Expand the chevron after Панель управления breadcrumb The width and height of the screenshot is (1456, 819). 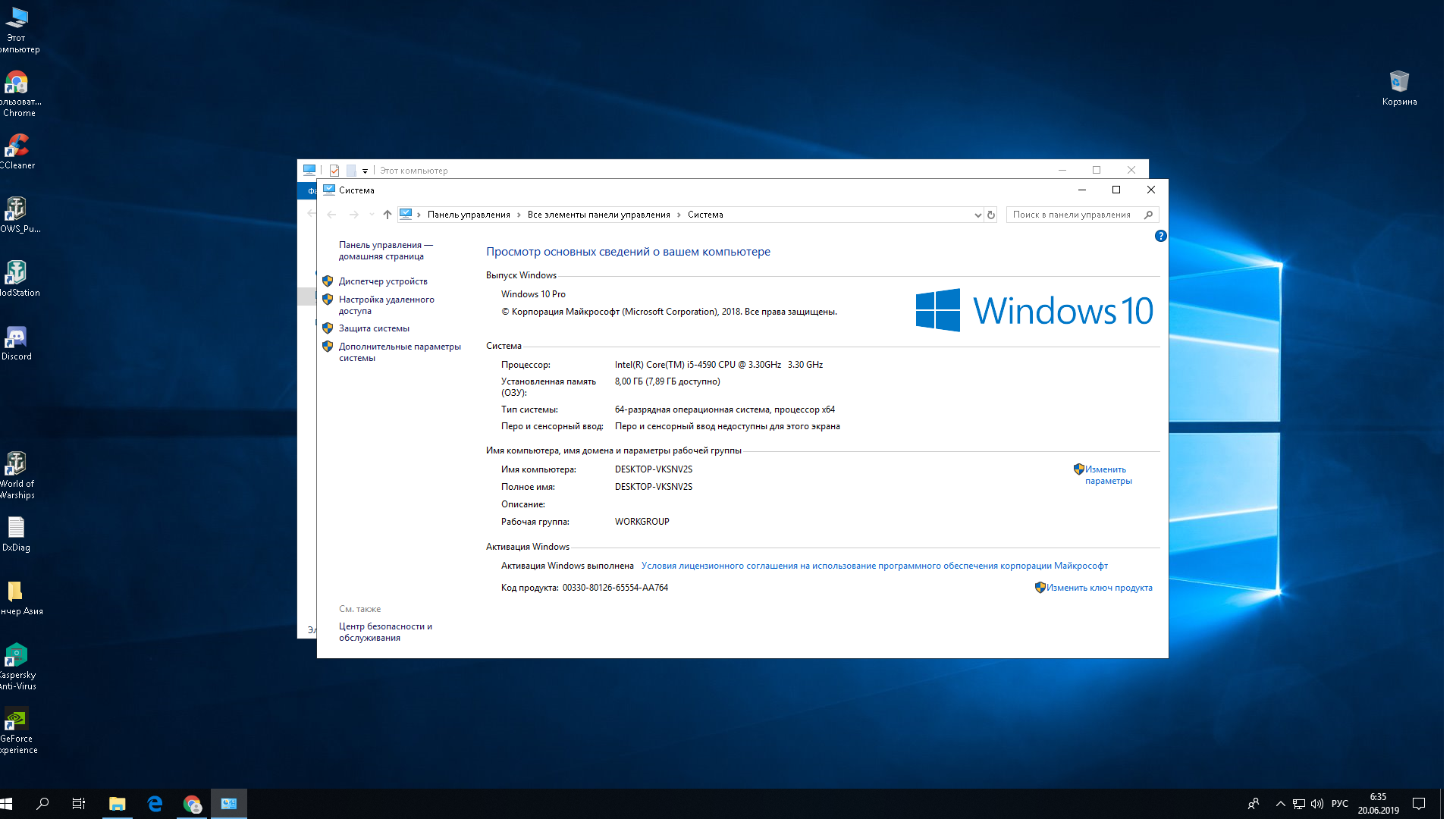point(519,215)
